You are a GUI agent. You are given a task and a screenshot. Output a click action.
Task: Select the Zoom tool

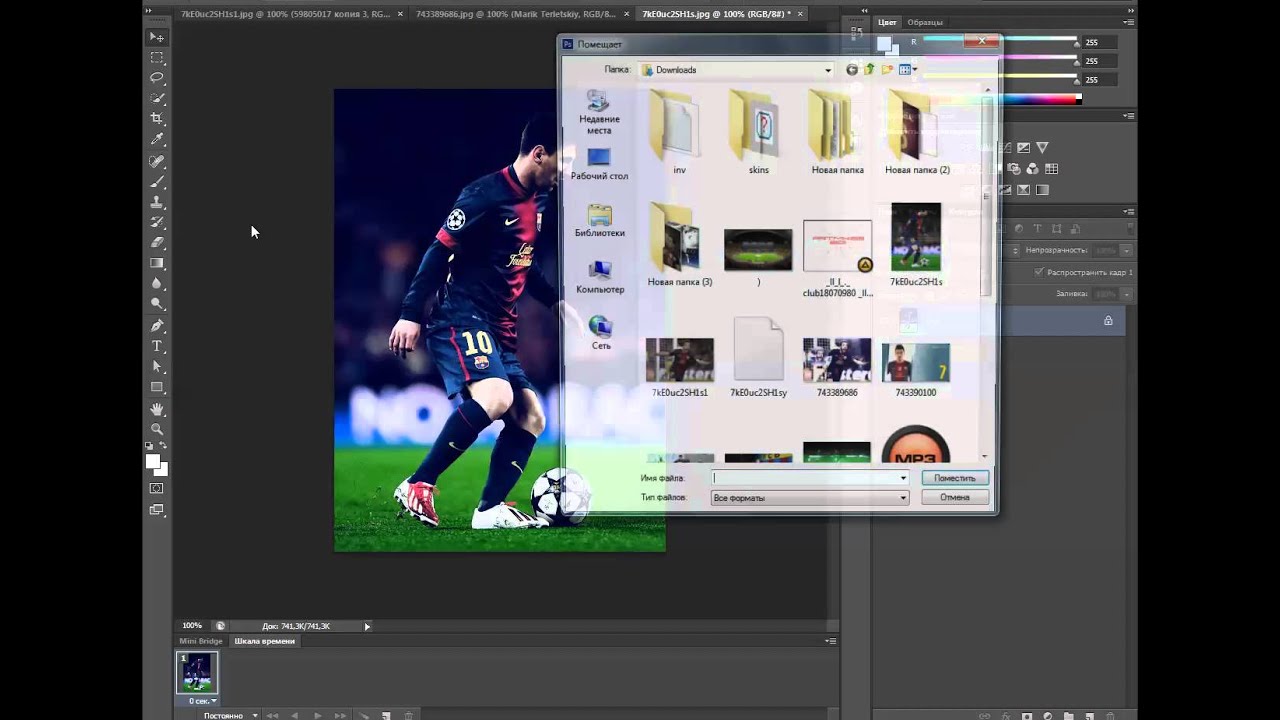157,429
